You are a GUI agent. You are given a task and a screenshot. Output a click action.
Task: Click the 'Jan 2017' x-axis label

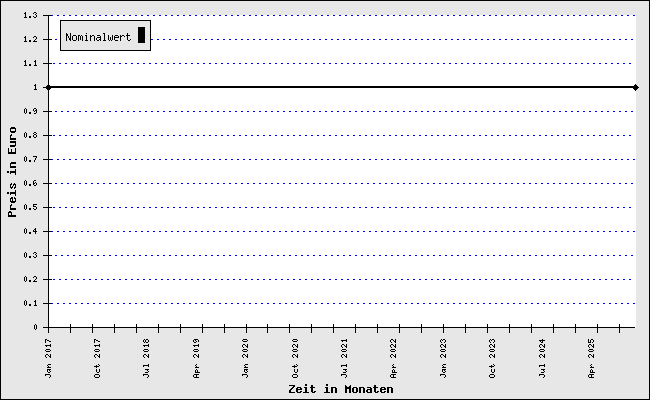48,357
